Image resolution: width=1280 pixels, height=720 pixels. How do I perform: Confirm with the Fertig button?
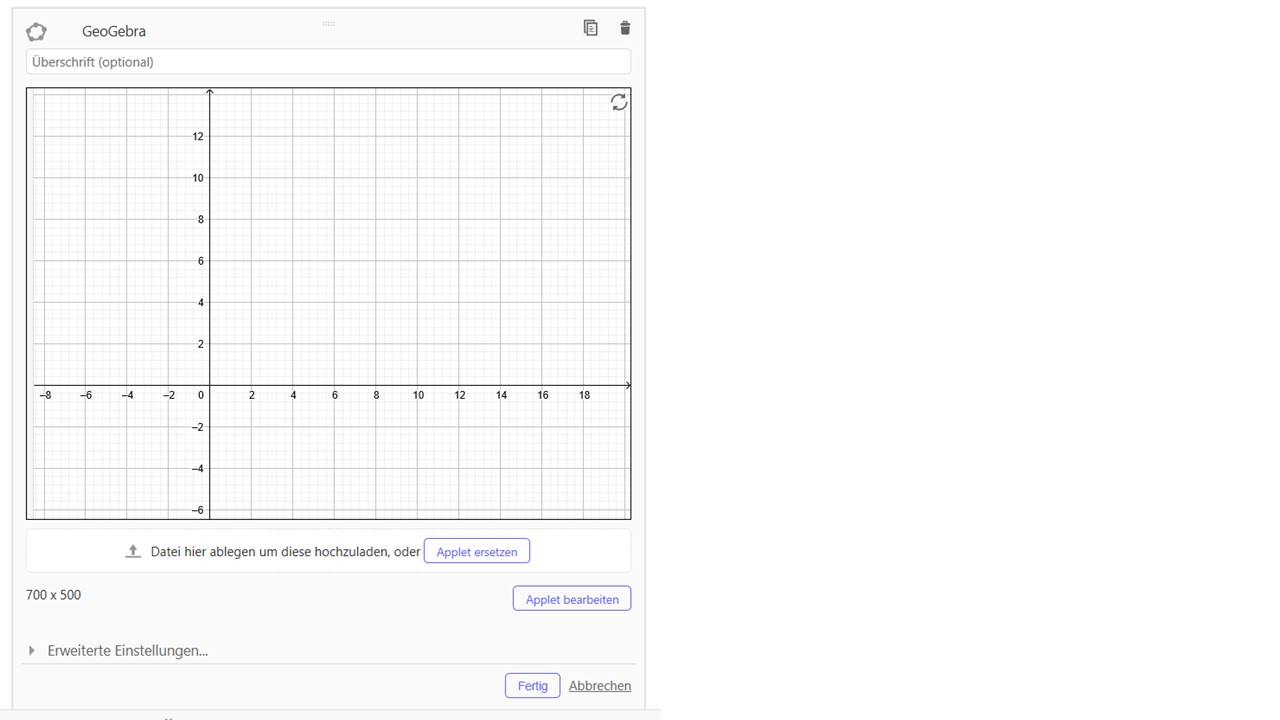pos(533,685)
